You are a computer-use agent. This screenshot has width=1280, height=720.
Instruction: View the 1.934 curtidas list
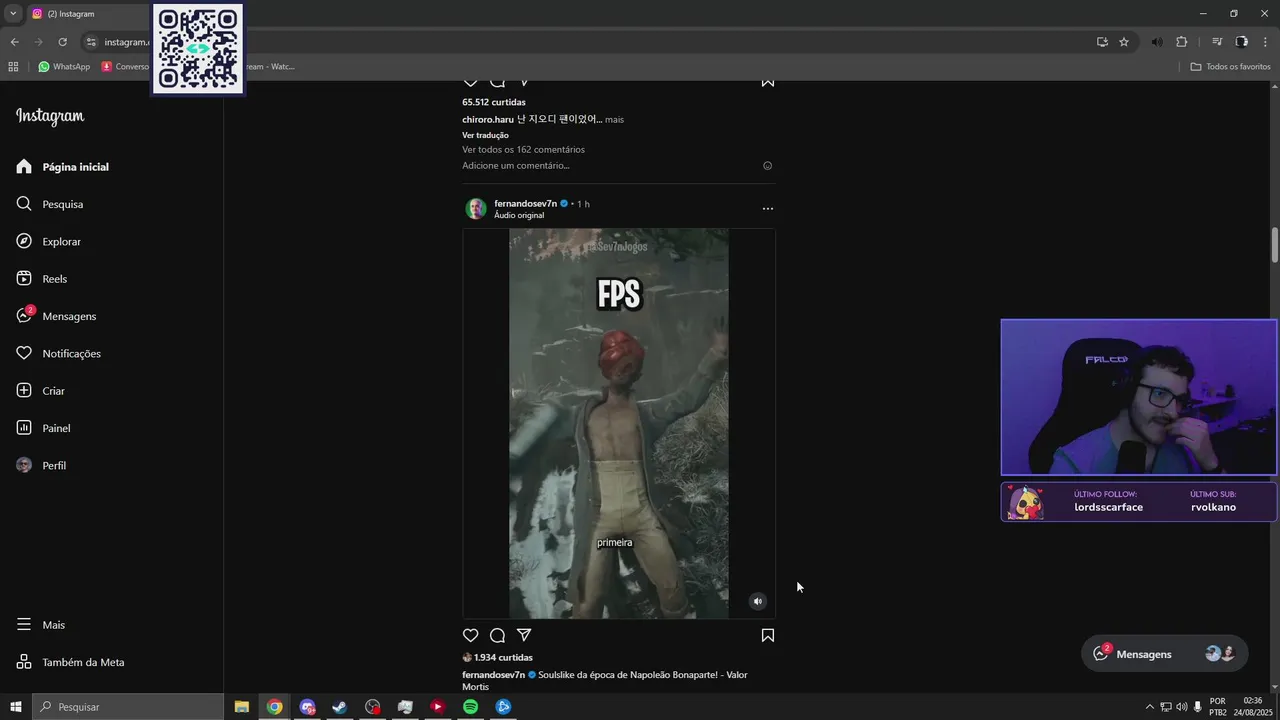click(x=503, y=657)
